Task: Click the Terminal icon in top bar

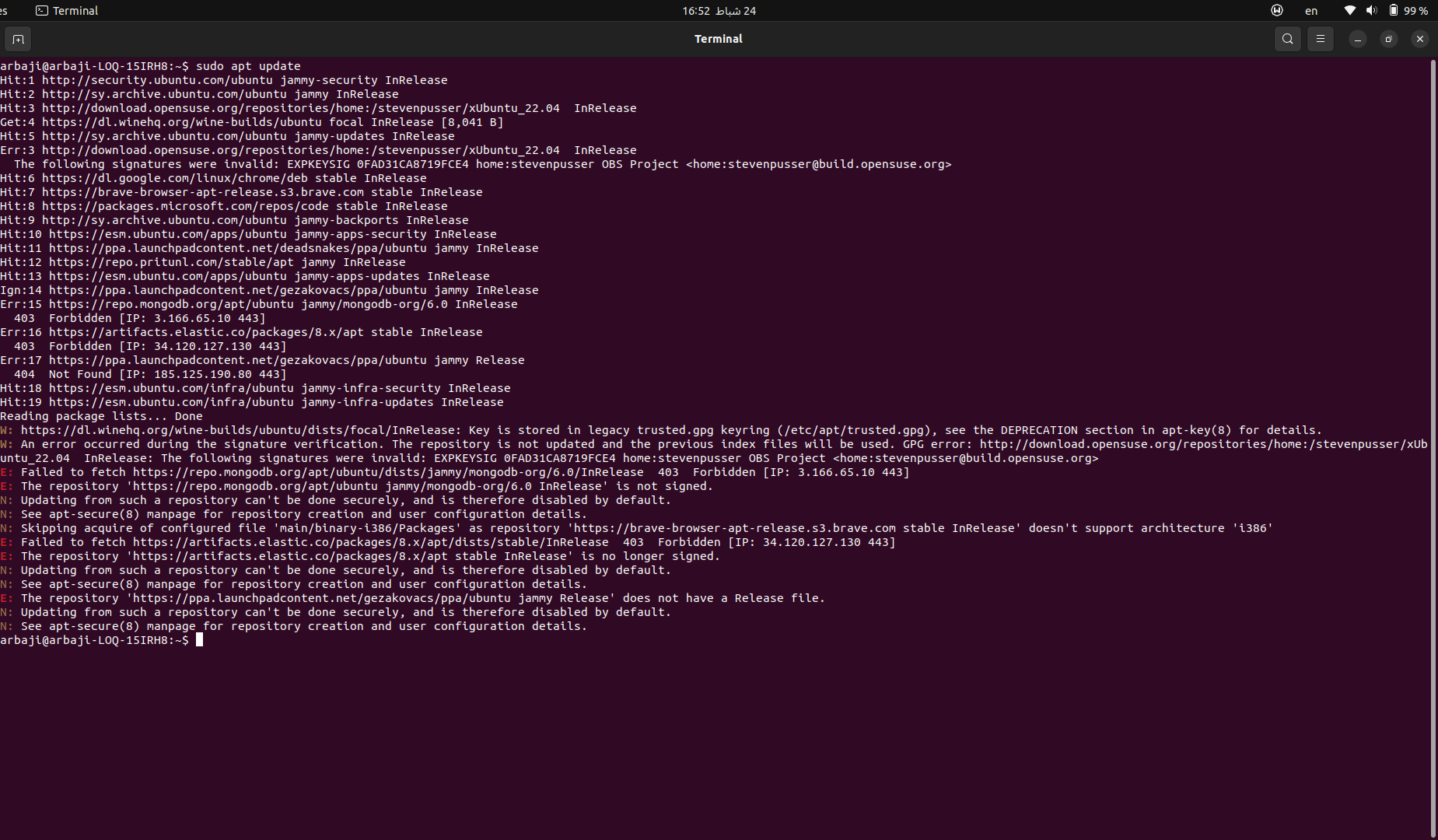Action: click(42, 11)
